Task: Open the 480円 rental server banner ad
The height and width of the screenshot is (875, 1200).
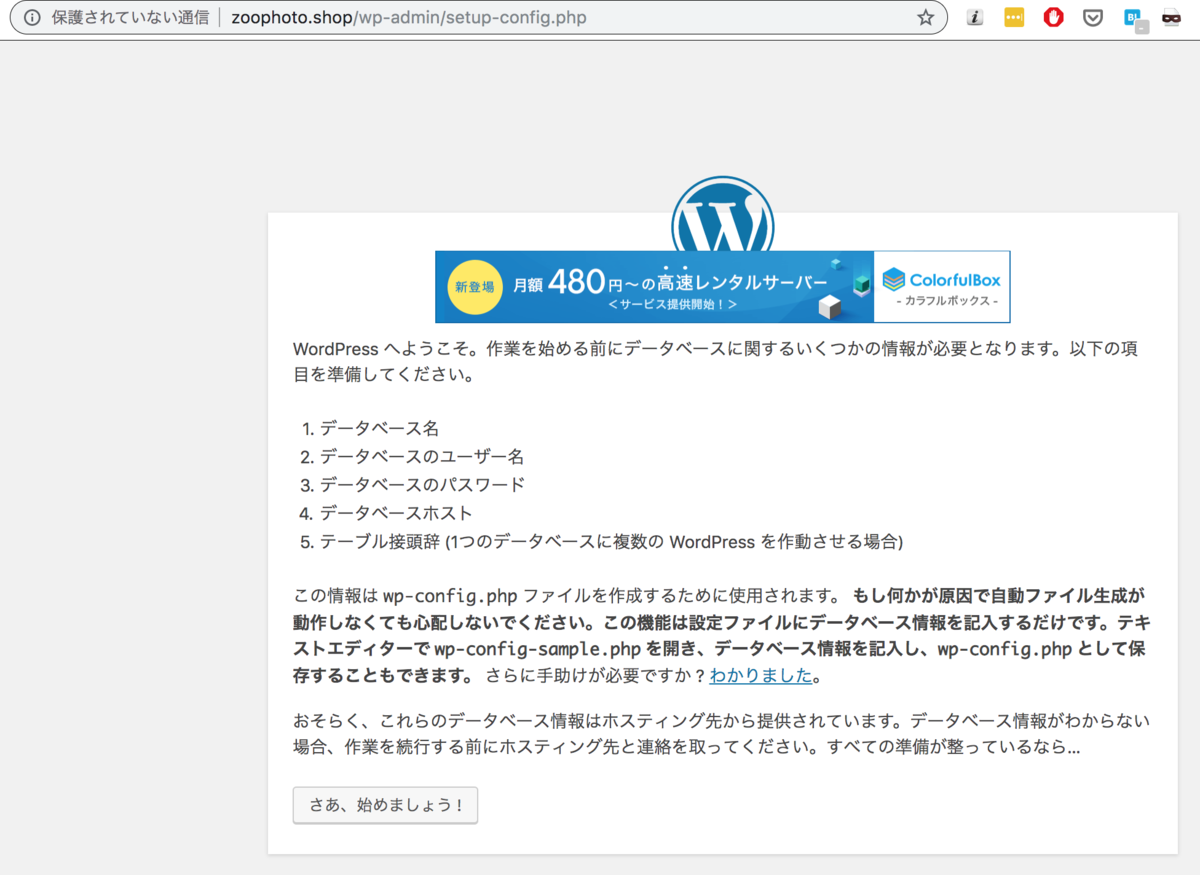Action: (722, 287)
